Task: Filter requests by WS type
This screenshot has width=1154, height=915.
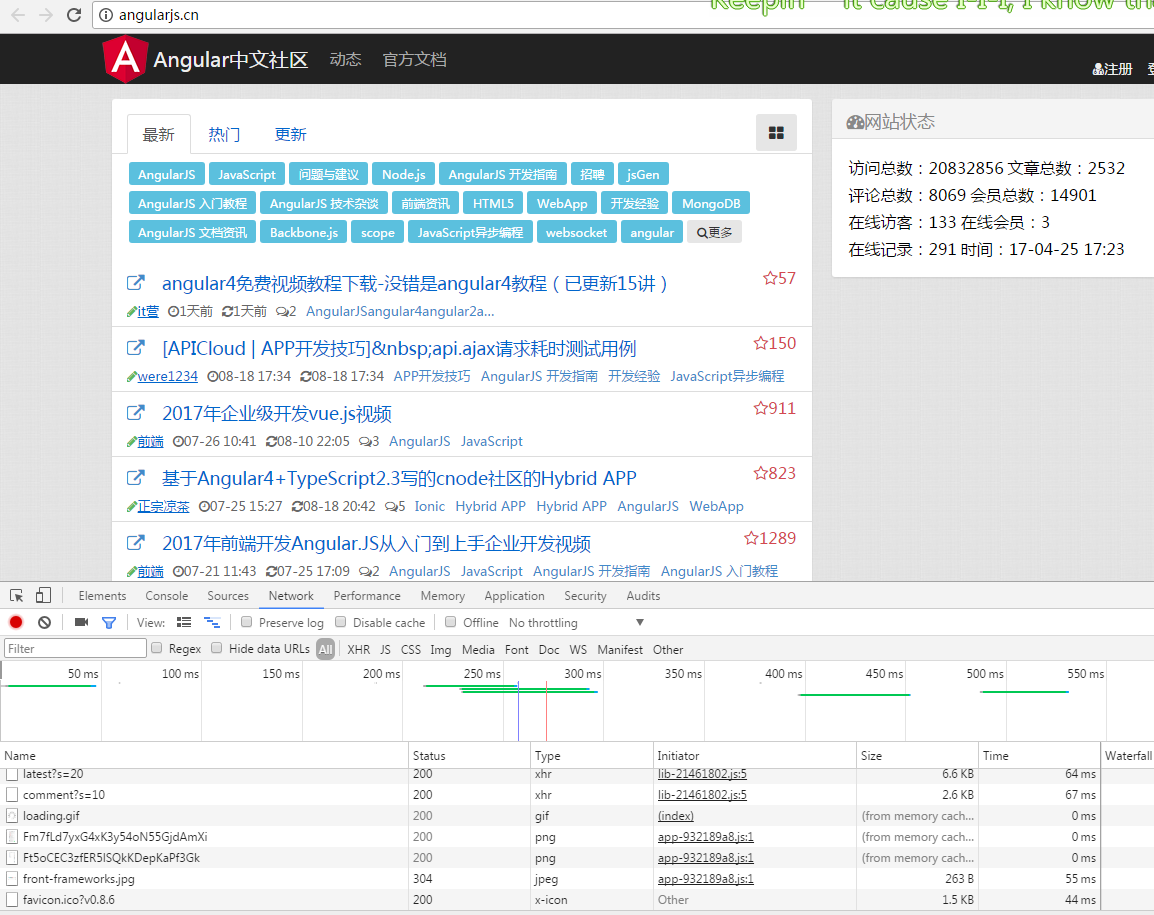Action: pyautogui.click(x=578, y=649)
